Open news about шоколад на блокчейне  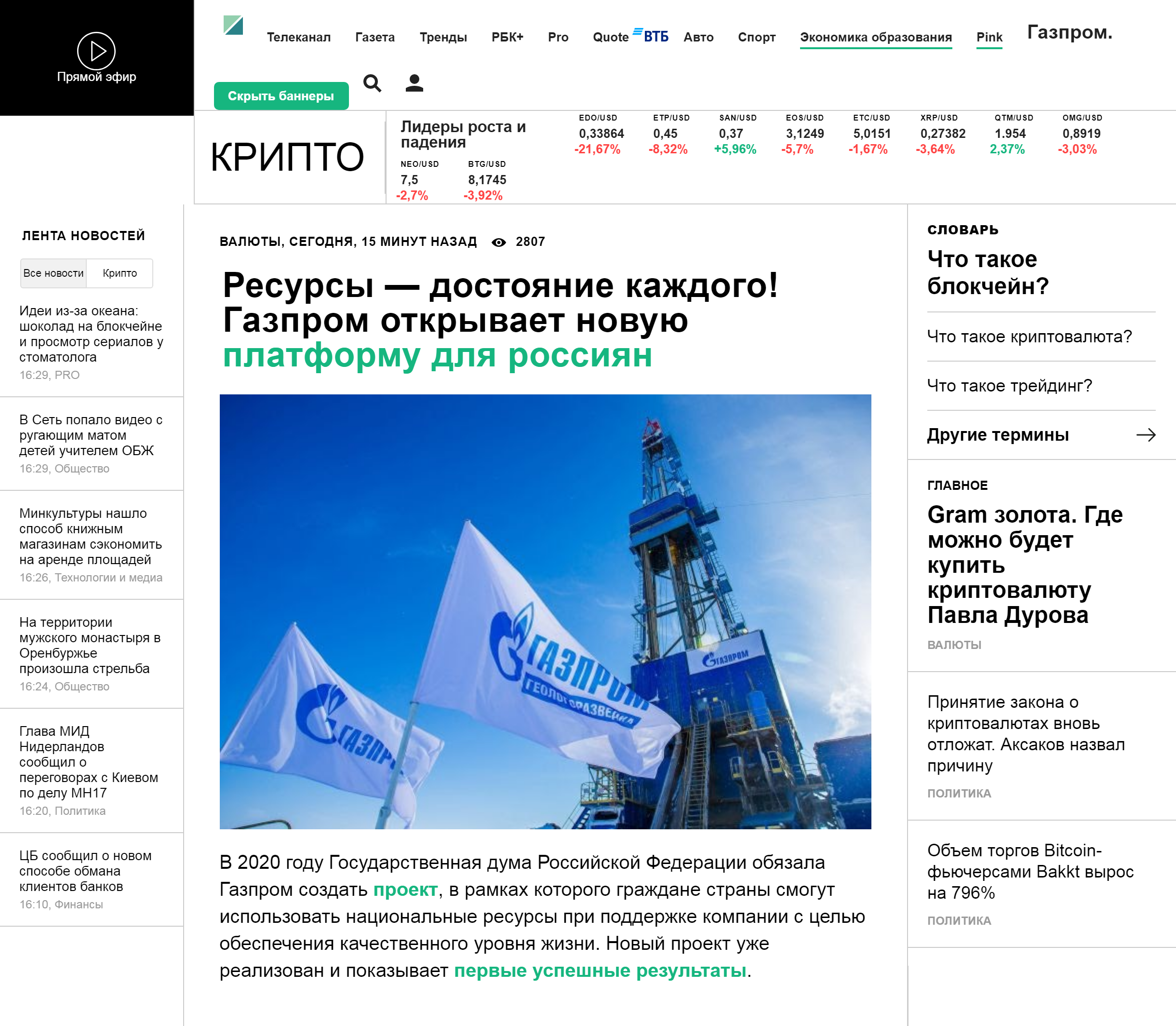(x=92, y=334)
